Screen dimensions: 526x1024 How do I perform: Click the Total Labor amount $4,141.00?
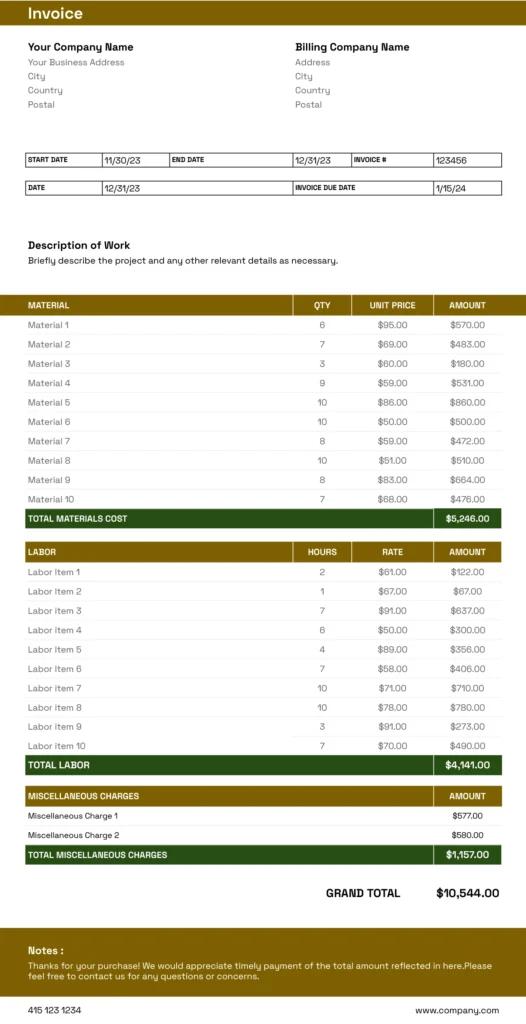point(467,765)
